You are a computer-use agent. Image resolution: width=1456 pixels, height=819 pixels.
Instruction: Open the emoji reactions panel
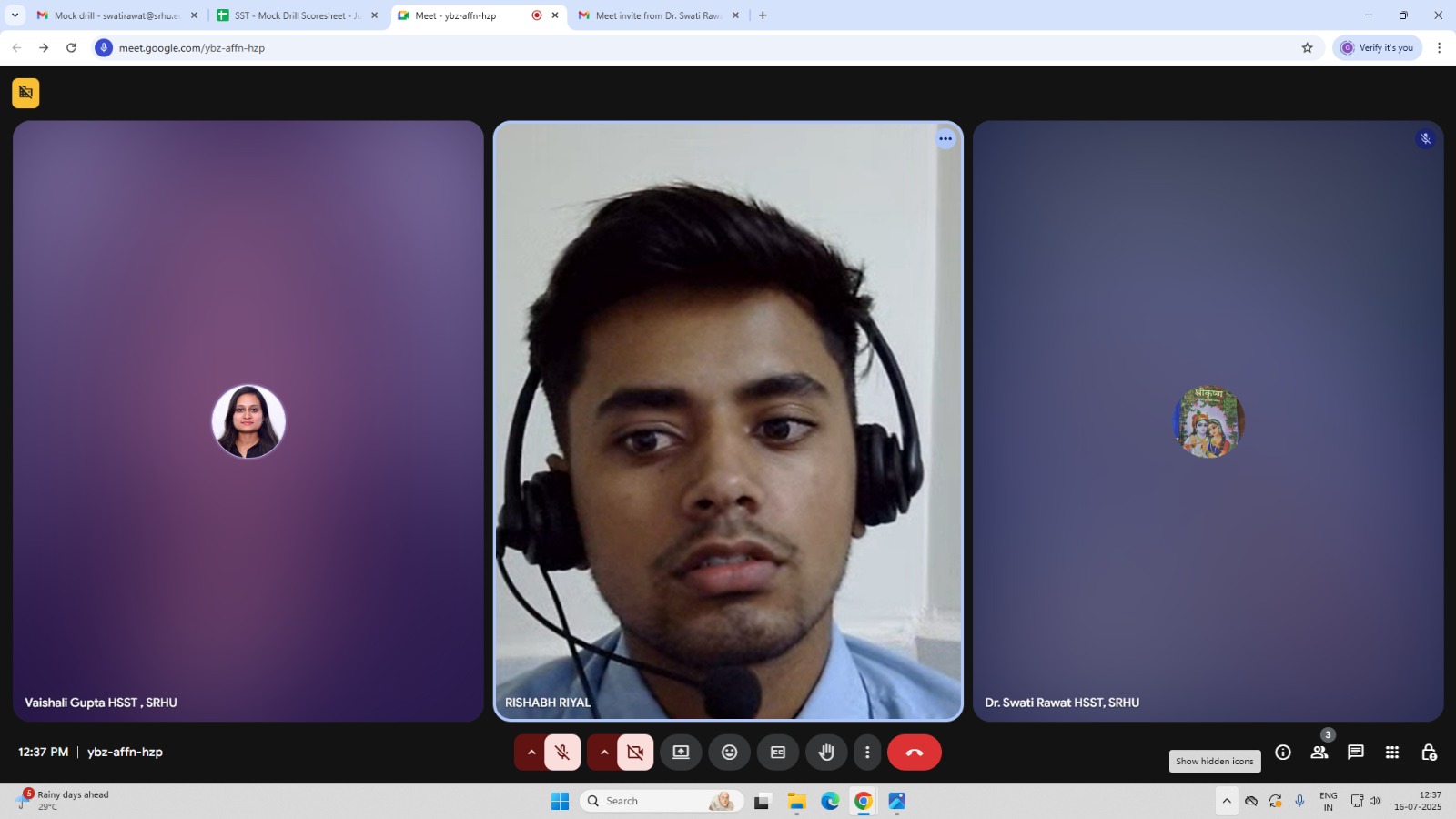tap(729, 753)
